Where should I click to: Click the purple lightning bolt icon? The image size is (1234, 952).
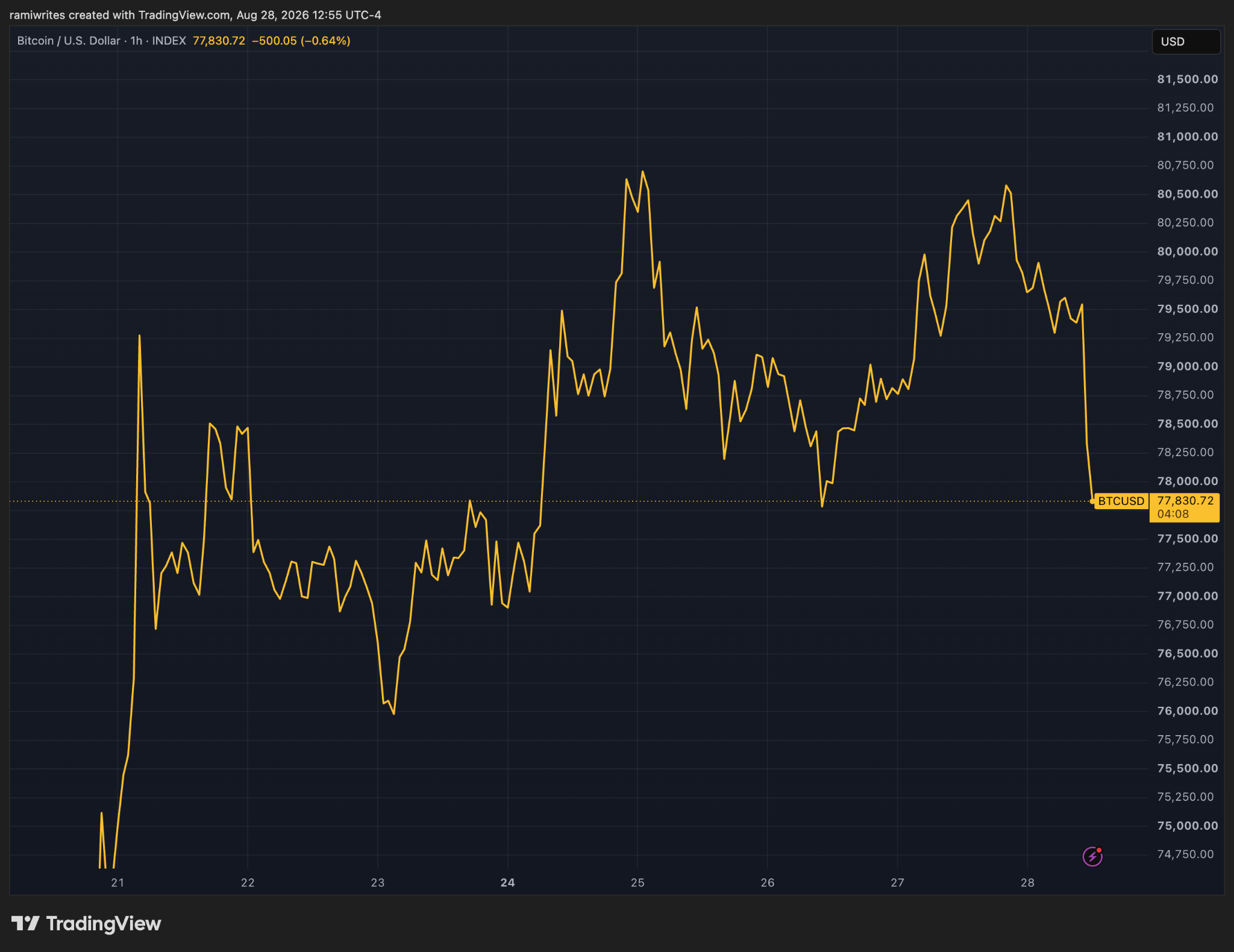coord(1092,856)
